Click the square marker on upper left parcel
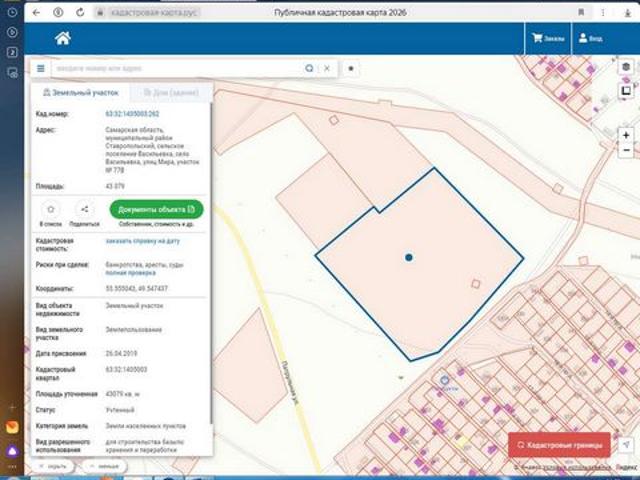Image resolution: width=640 pixels, height=480 pixels. point(334,120)
